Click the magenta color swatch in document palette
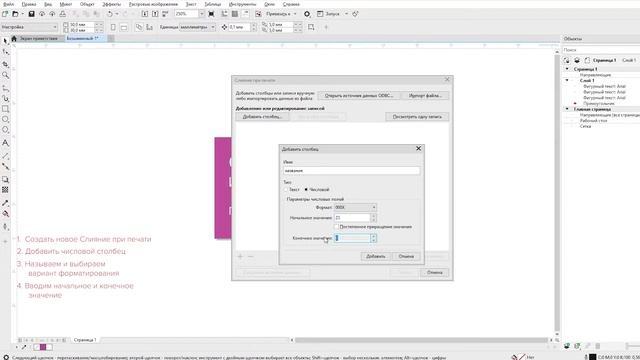Viewport: 640px width, 360px height. (43, 347)
